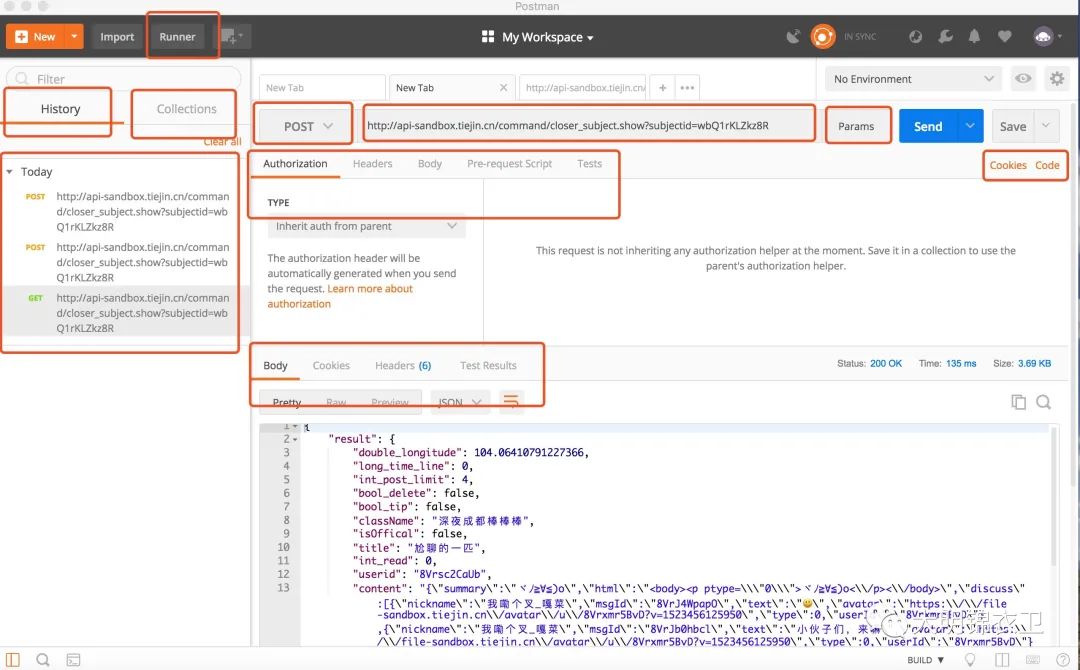1080x670 pixels.
Task: Open the New button dropdown arrow
Action: [x=74, y=36]
